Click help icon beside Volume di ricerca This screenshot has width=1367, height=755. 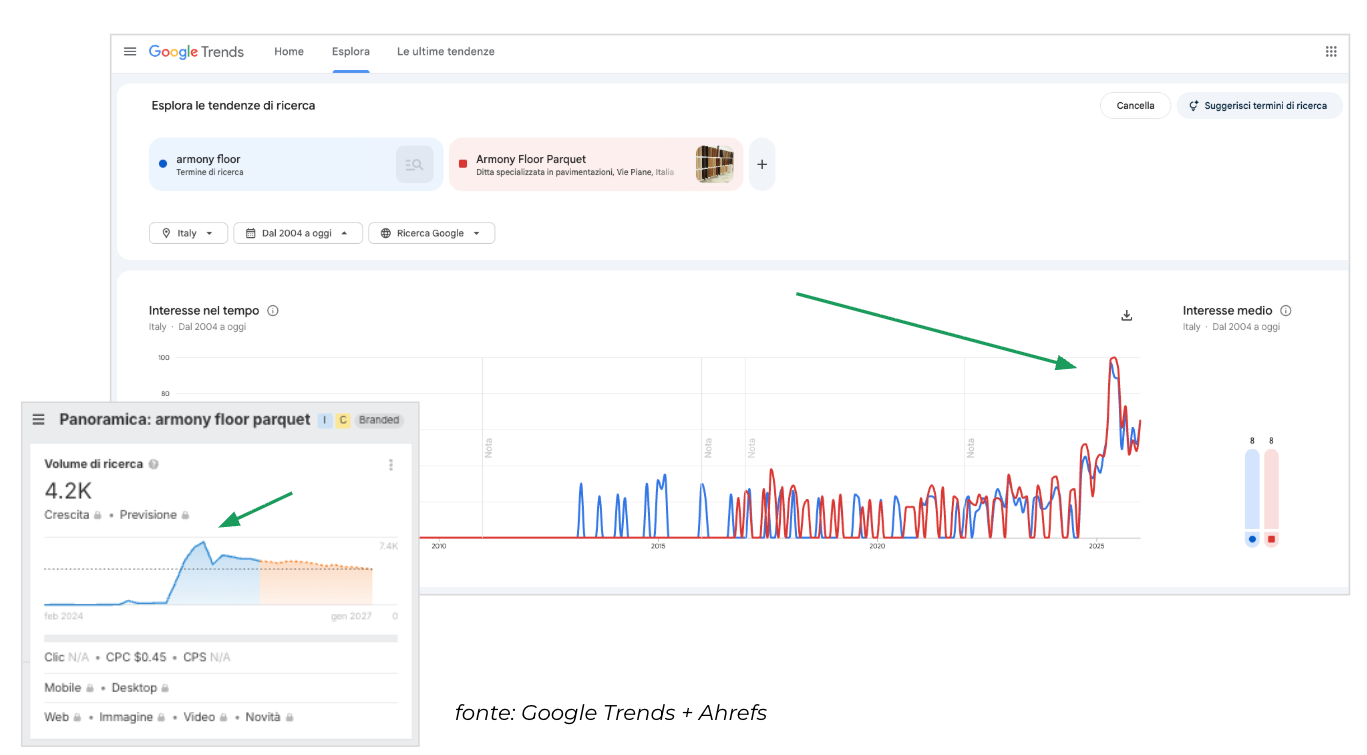[154, 464]
